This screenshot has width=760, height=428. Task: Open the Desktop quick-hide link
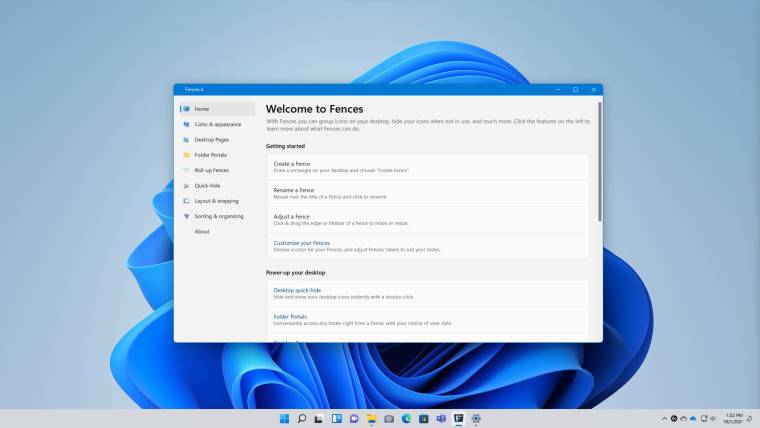pos(297,290)
